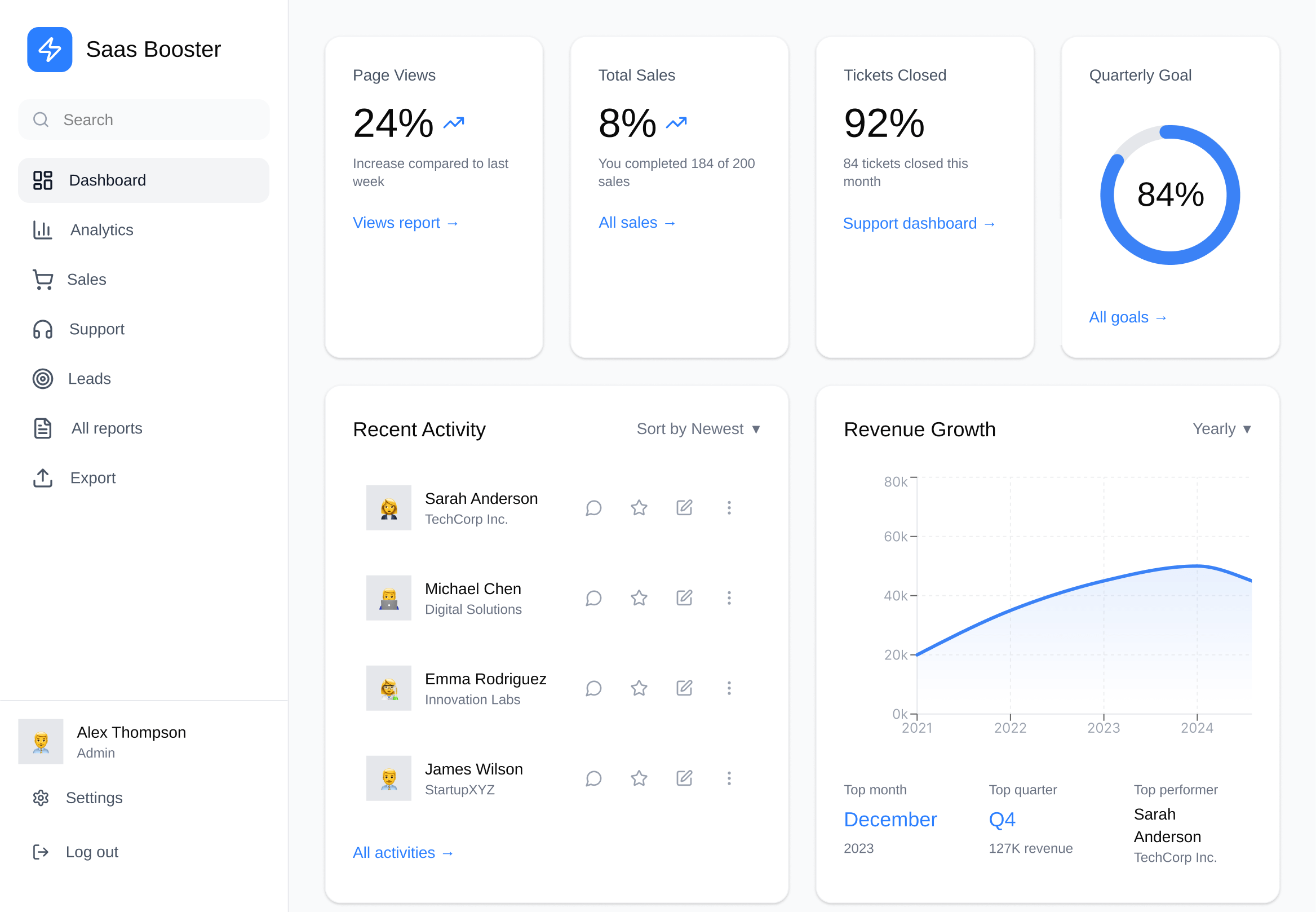Edit Michael Chen's activity entry
Screen dimensions: 1316x912
[684, 597]
